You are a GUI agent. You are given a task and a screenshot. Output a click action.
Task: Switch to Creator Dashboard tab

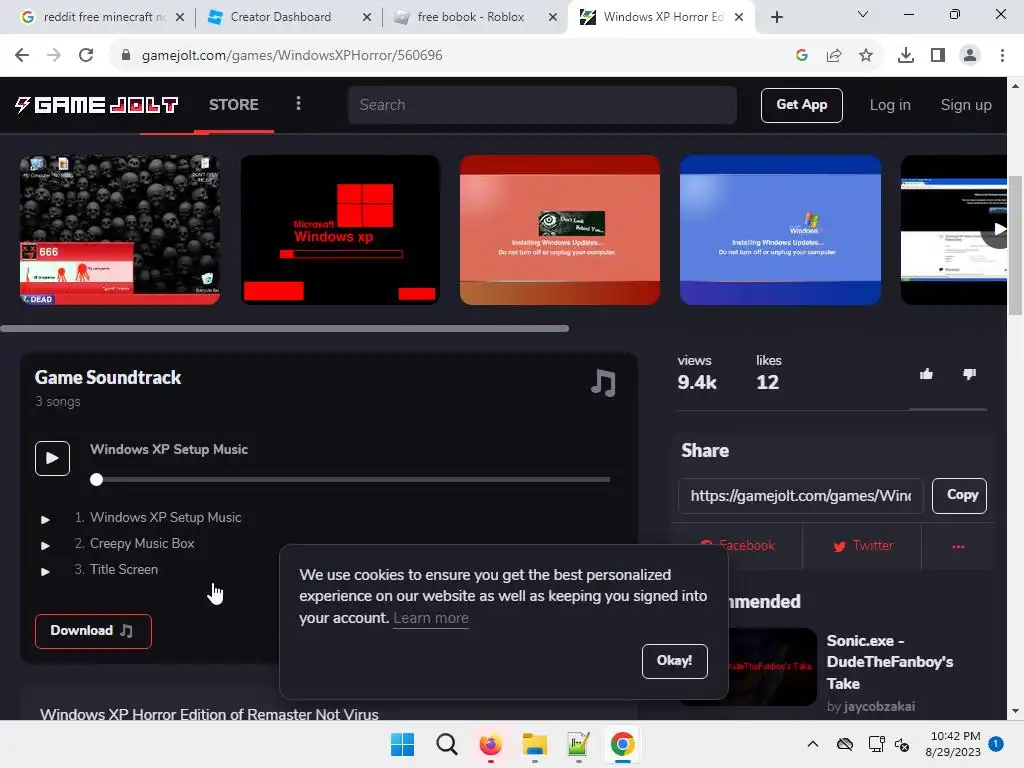tap(281, 17)
